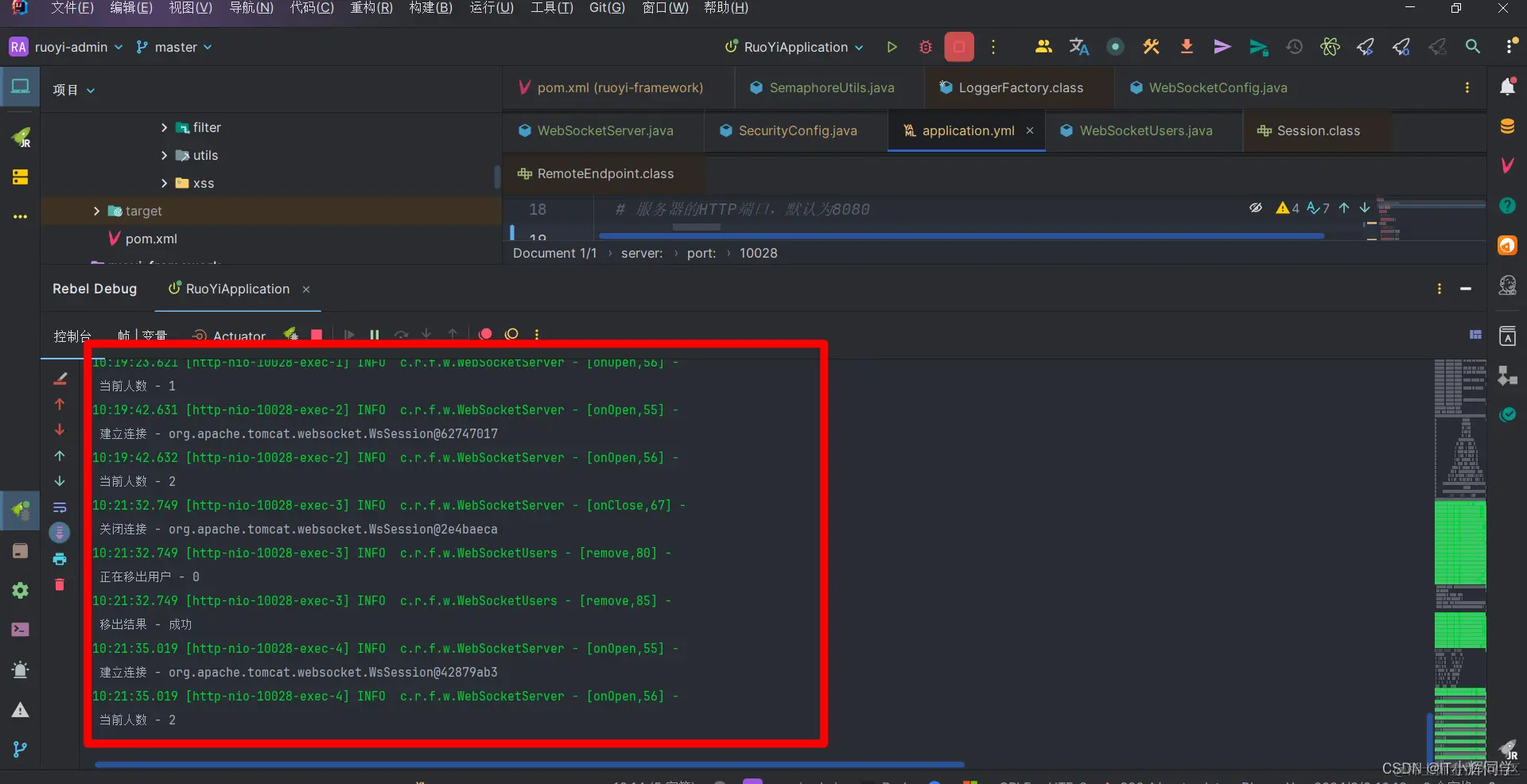Open the Jenkins tool window icon

point(1507,285)
